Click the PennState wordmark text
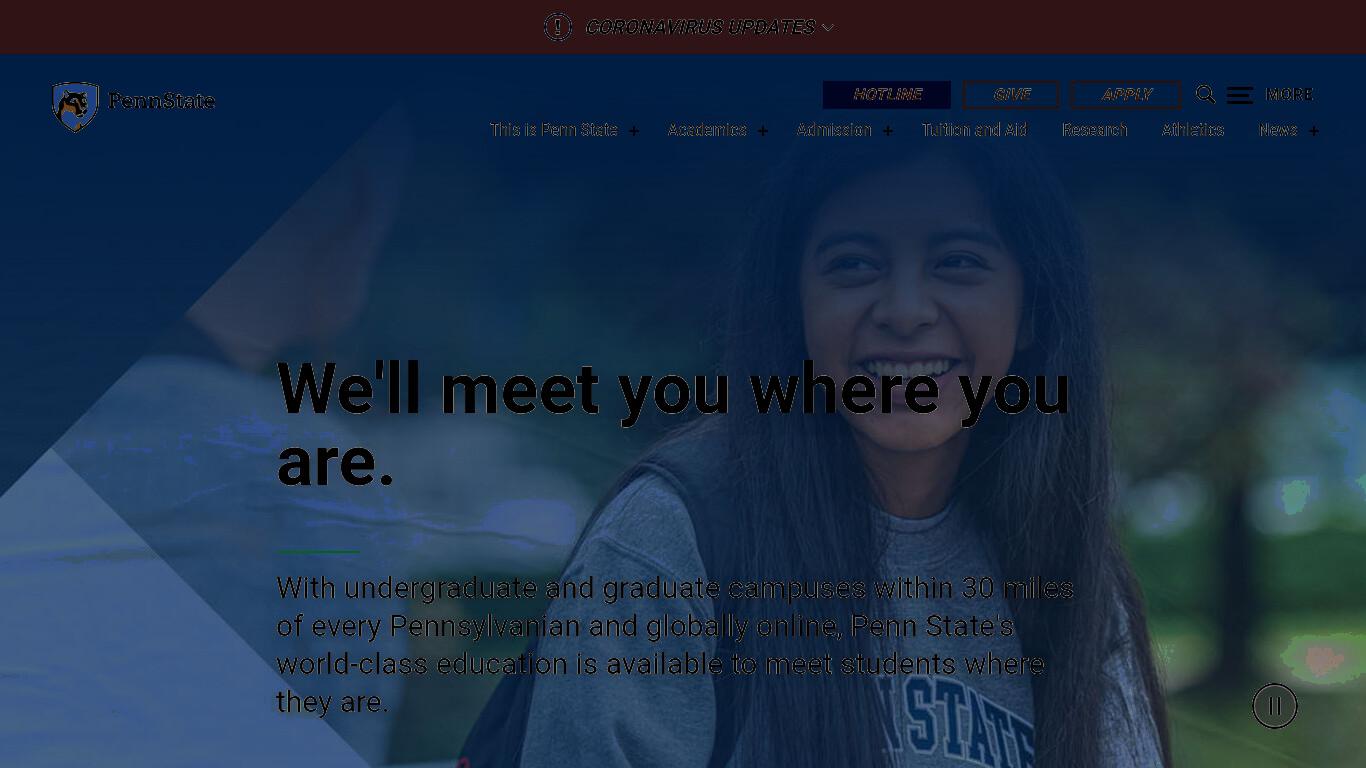The image size is (1366, 768). (162, 101)
